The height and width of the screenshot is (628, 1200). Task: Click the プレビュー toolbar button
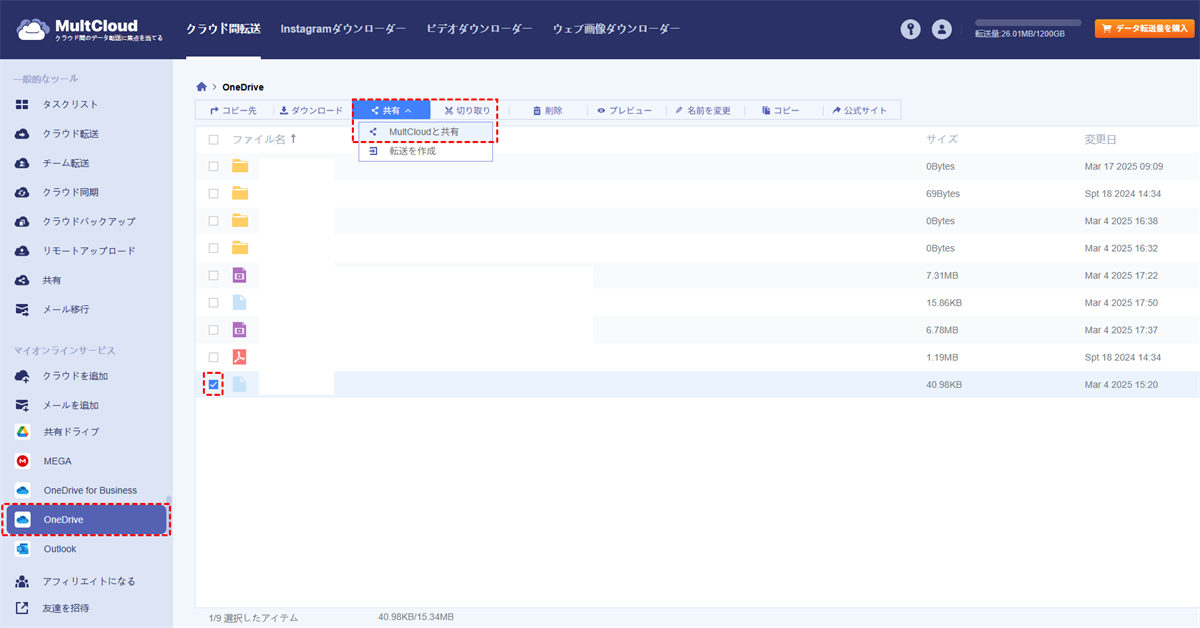pyautogui.click(x=624, y=110)
